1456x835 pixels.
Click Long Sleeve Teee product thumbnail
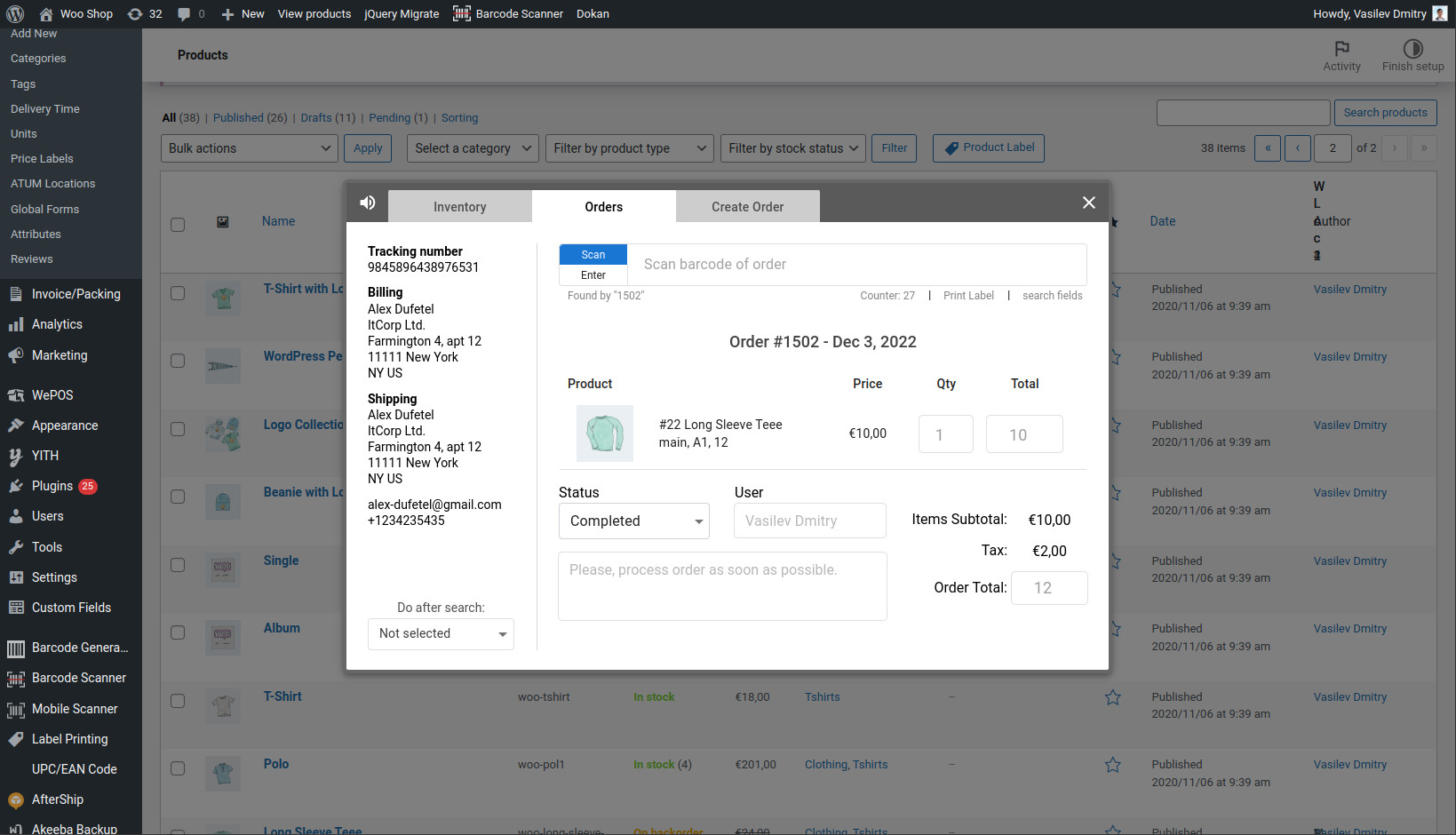(x=605, y=433)
